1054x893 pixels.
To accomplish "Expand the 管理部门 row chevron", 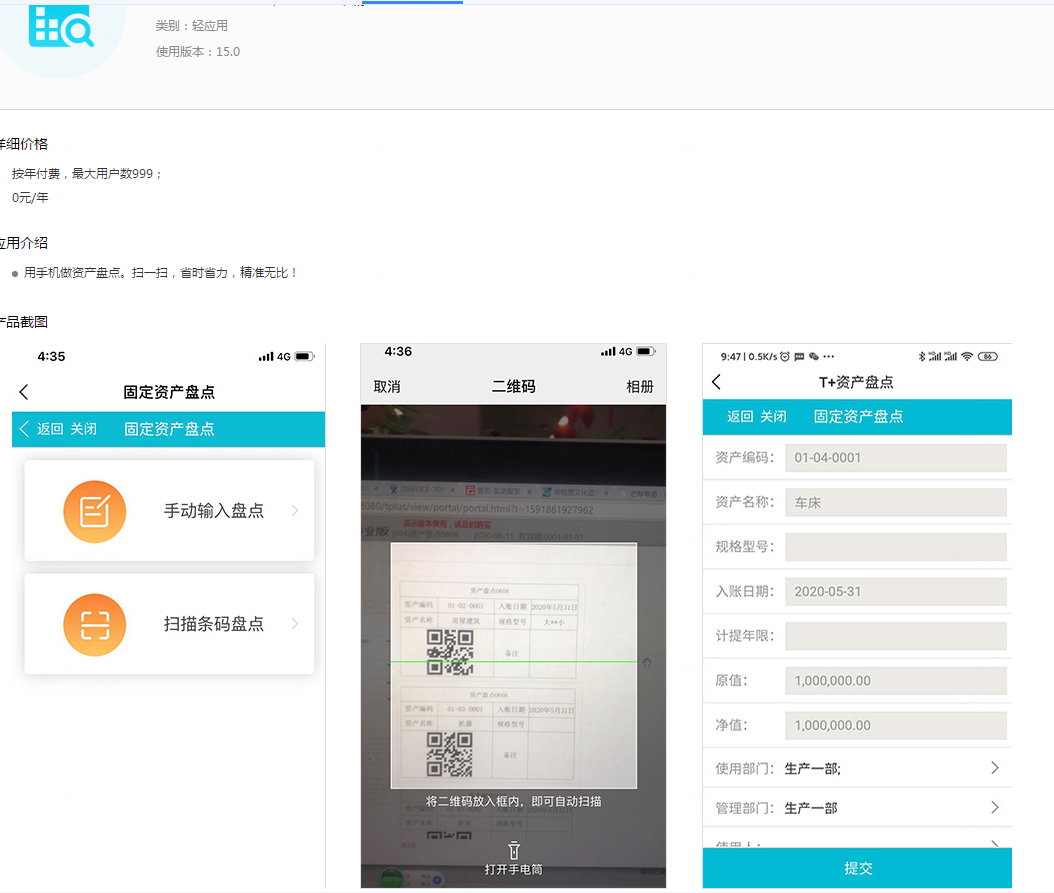I will pyautogui.click(x=995, y=808).
